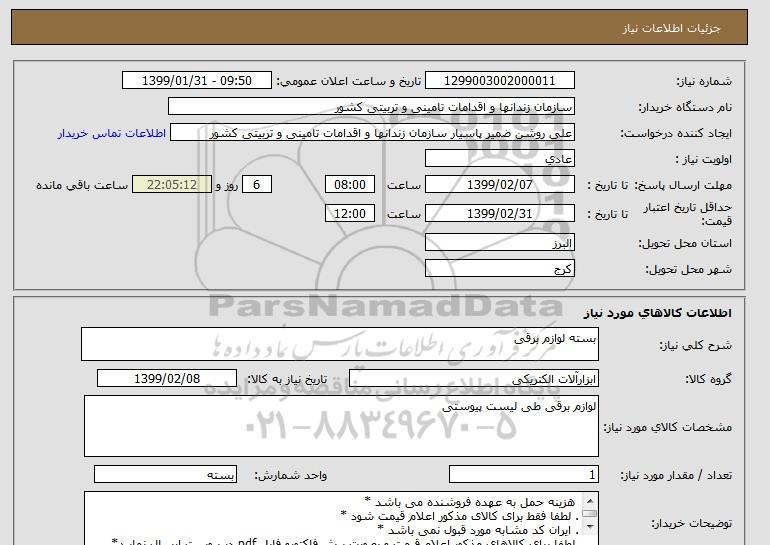Click the label اولویت نیاز
The width and height of the screenshot is (770, 545).
tap(703, 159)
